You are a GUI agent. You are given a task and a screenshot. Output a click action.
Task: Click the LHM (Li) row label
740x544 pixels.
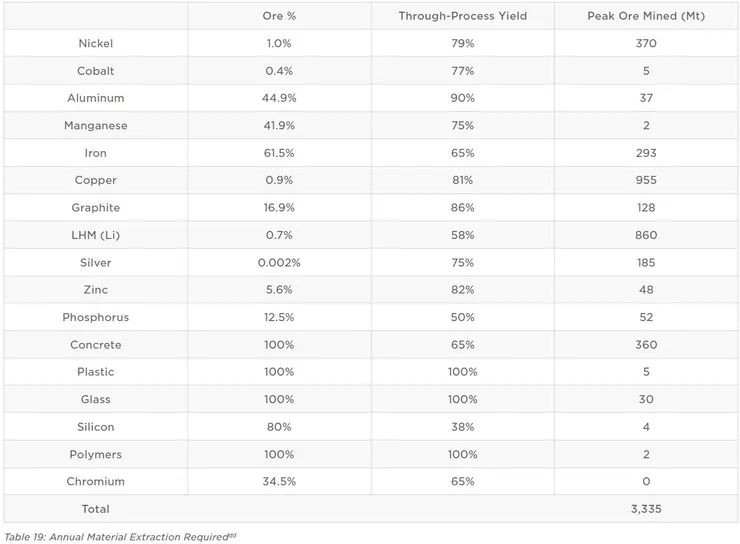tap(96, 235)
